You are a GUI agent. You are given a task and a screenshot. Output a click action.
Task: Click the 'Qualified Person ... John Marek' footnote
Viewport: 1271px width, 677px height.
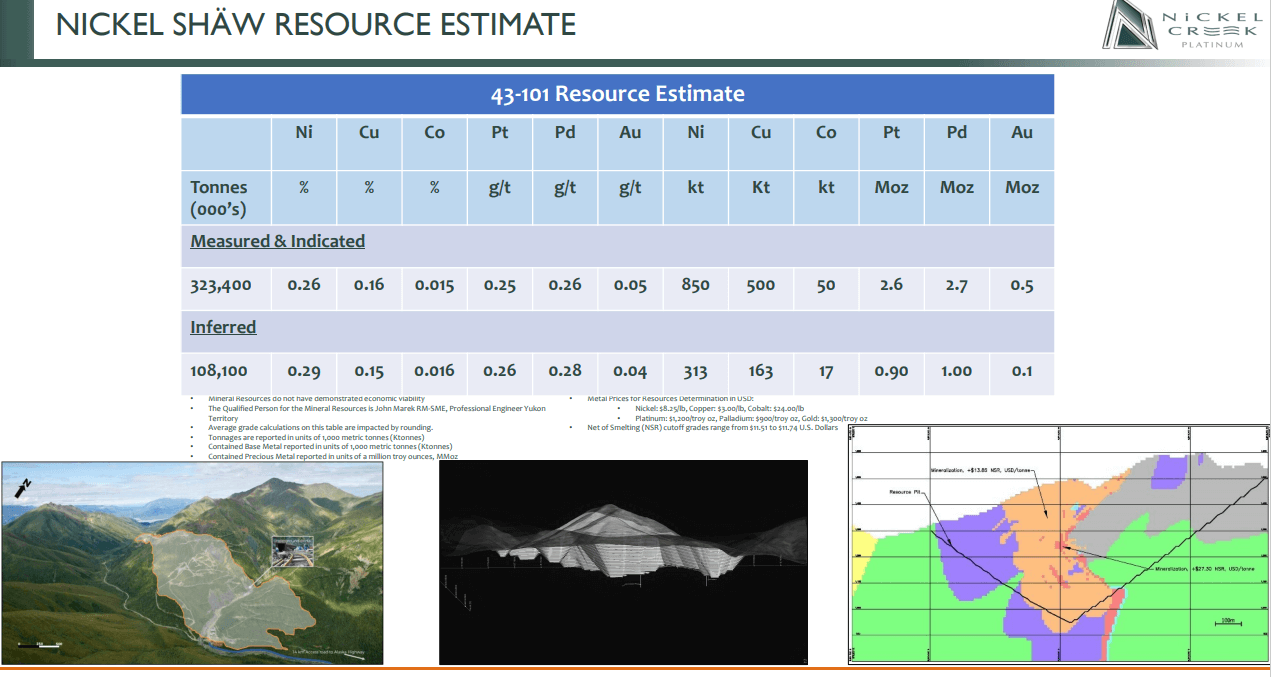[x=377, y=413]
